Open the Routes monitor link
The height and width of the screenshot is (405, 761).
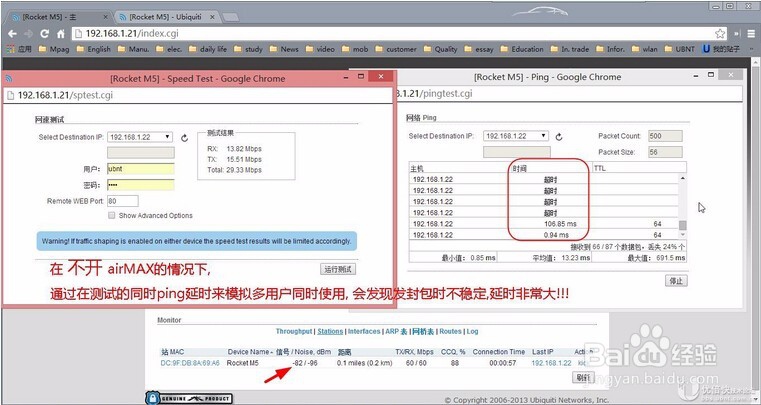(x=450, y=332)
